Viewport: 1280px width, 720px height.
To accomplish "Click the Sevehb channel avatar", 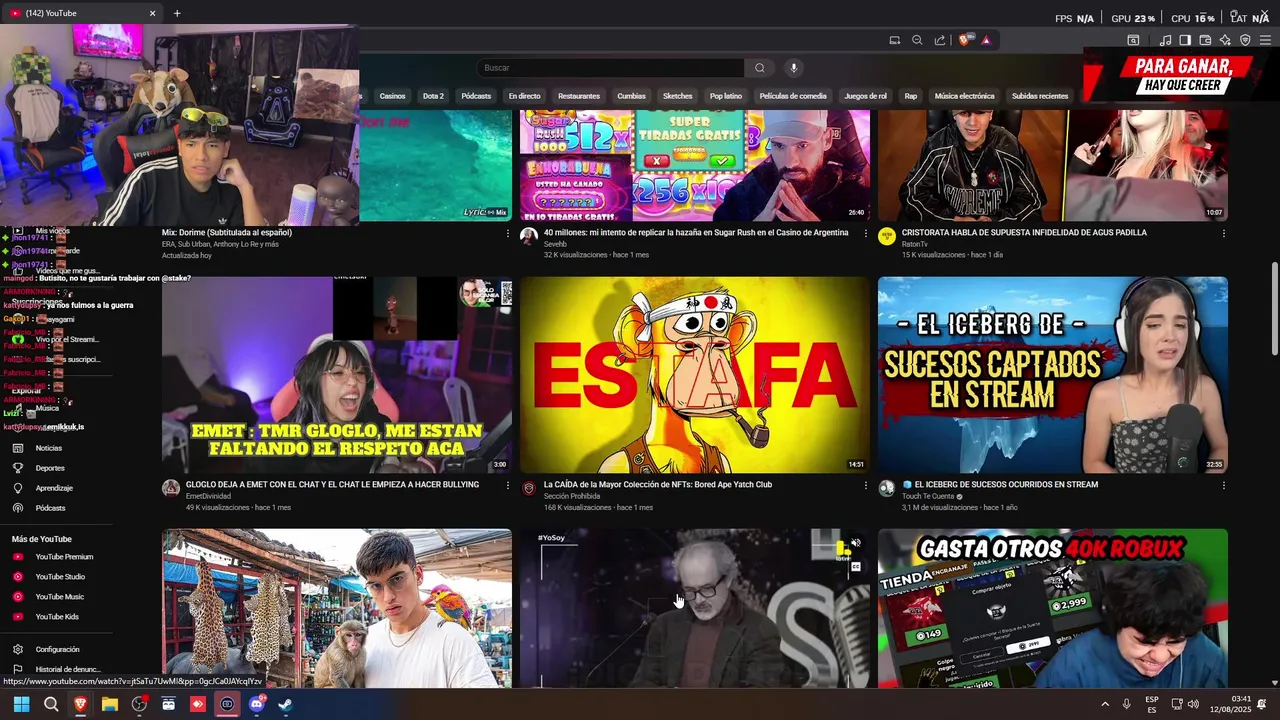I will click(529, 236).
